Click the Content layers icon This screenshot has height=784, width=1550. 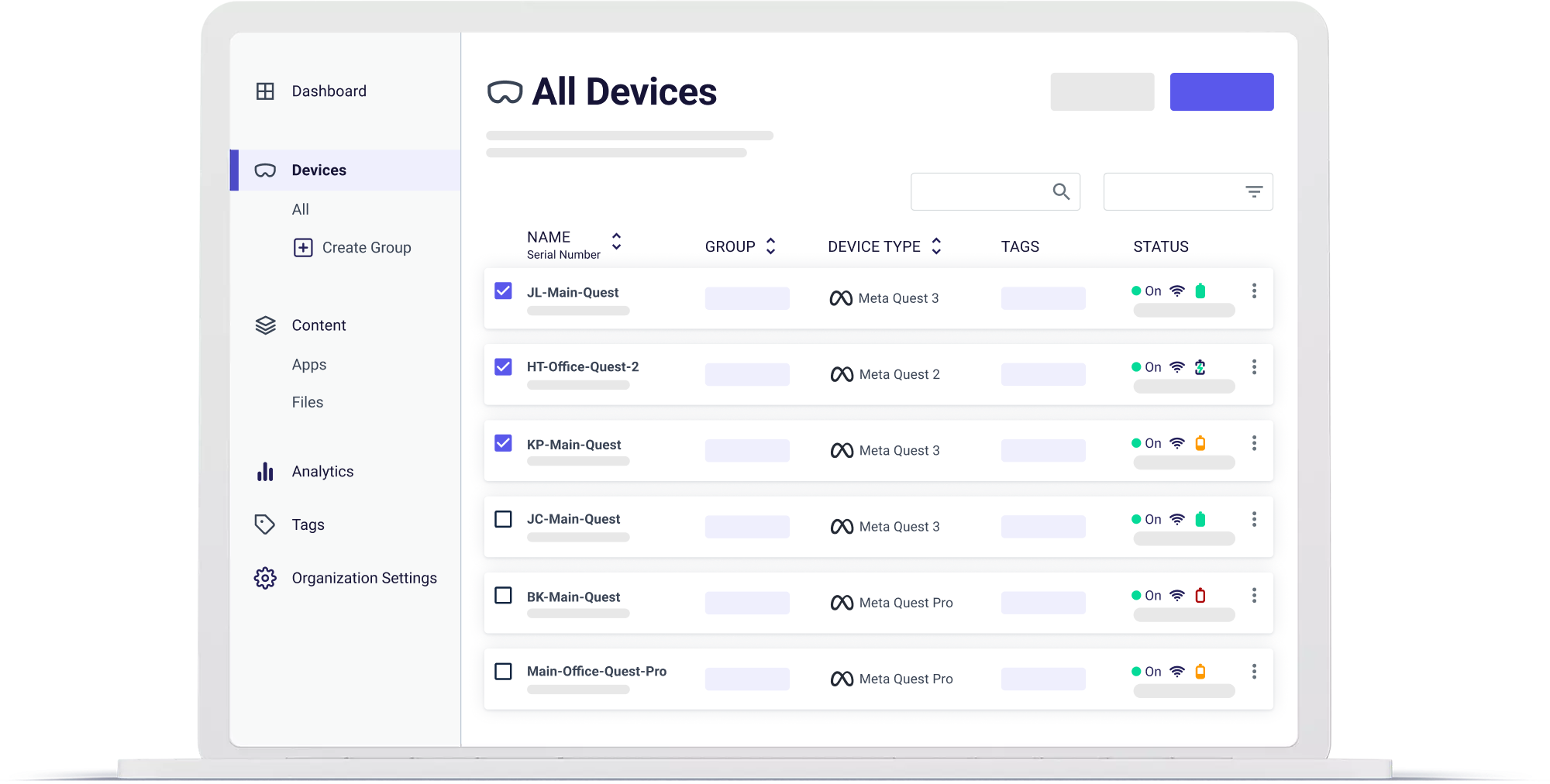tap(266, 325)
